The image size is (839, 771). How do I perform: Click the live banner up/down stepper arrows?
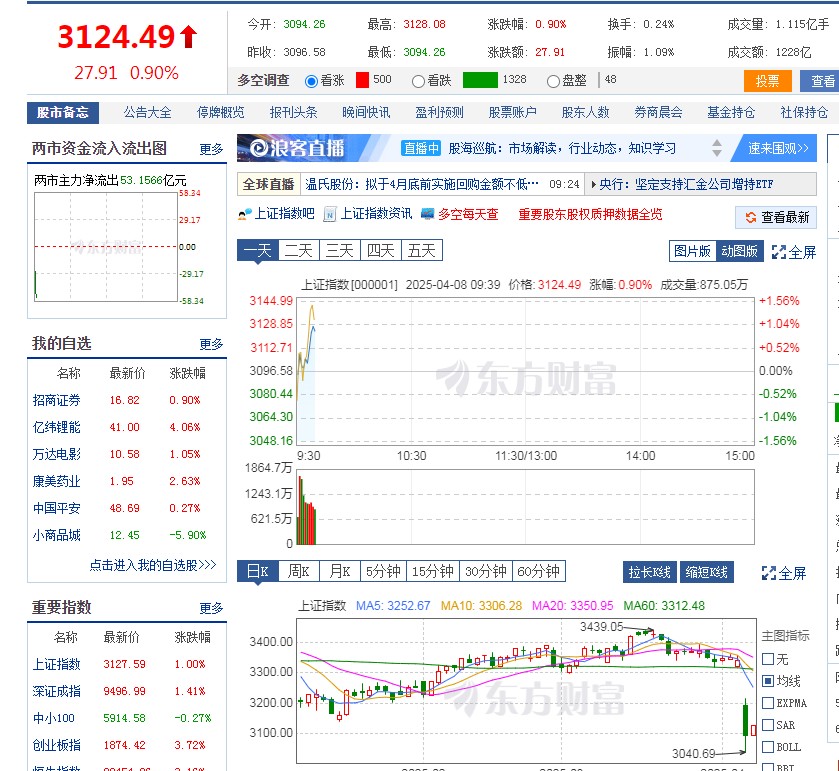click(717, 148)
